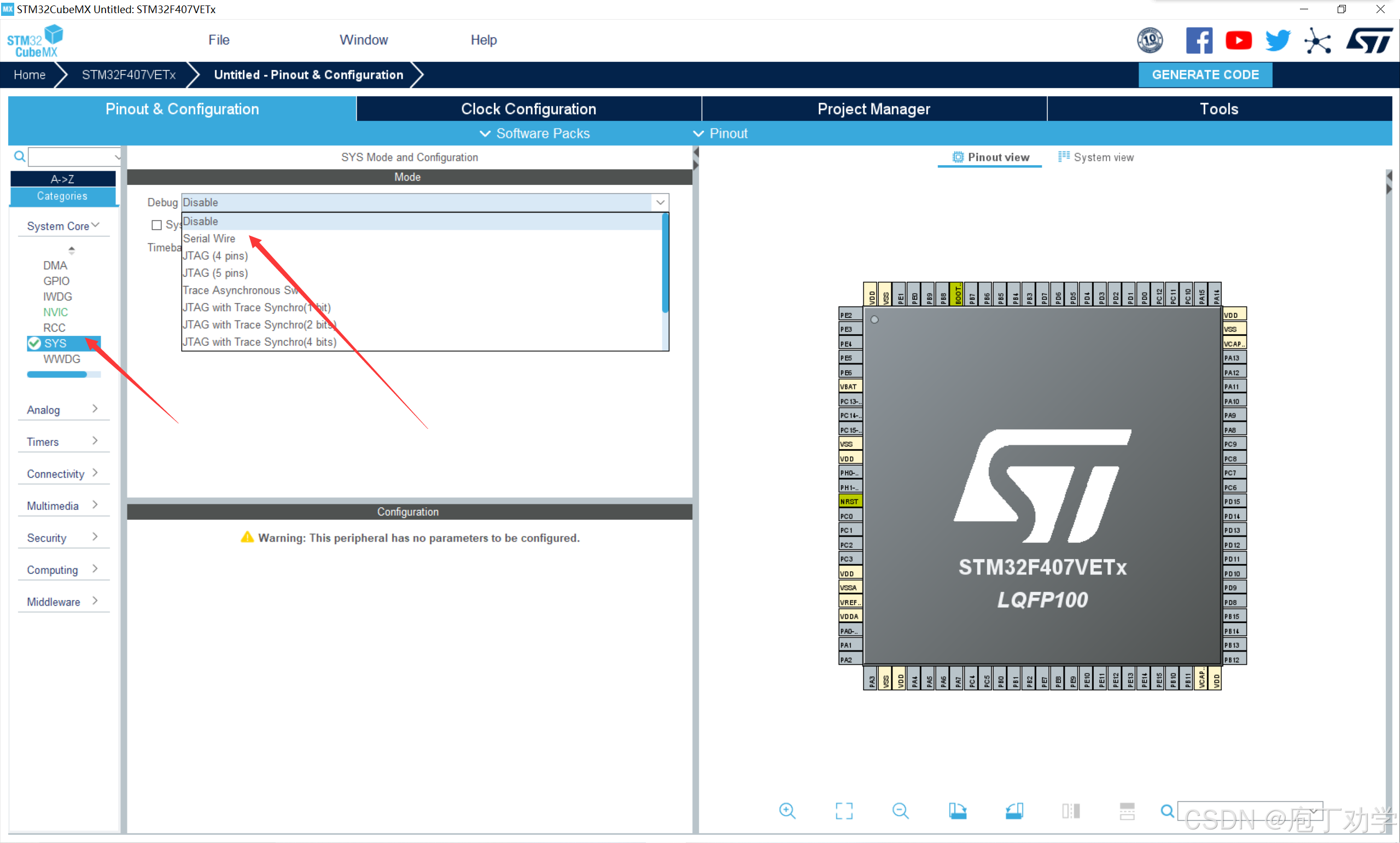Select the SYS peripheral with green checkmark
This screenshot has height=843, width=1400.
(x=55, y=343)
